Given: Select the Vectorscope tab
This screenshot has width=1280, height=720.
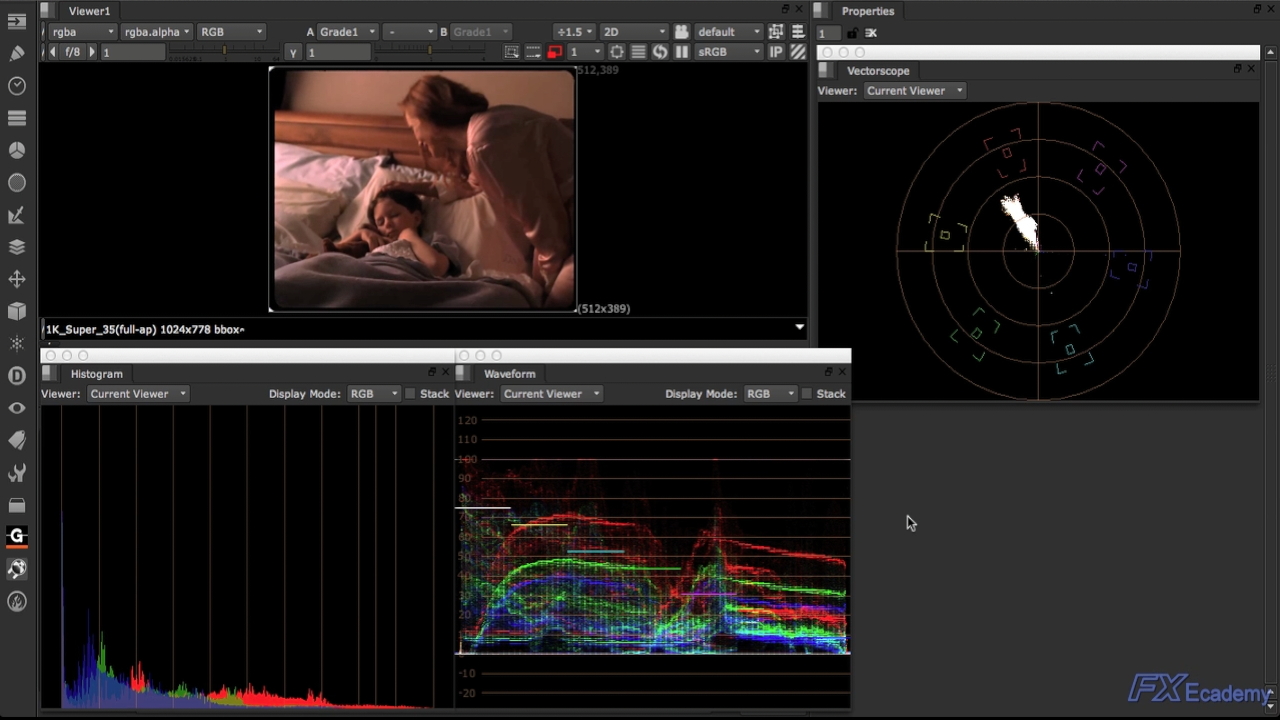Looking at the screenshot, I should click(878, 71).
